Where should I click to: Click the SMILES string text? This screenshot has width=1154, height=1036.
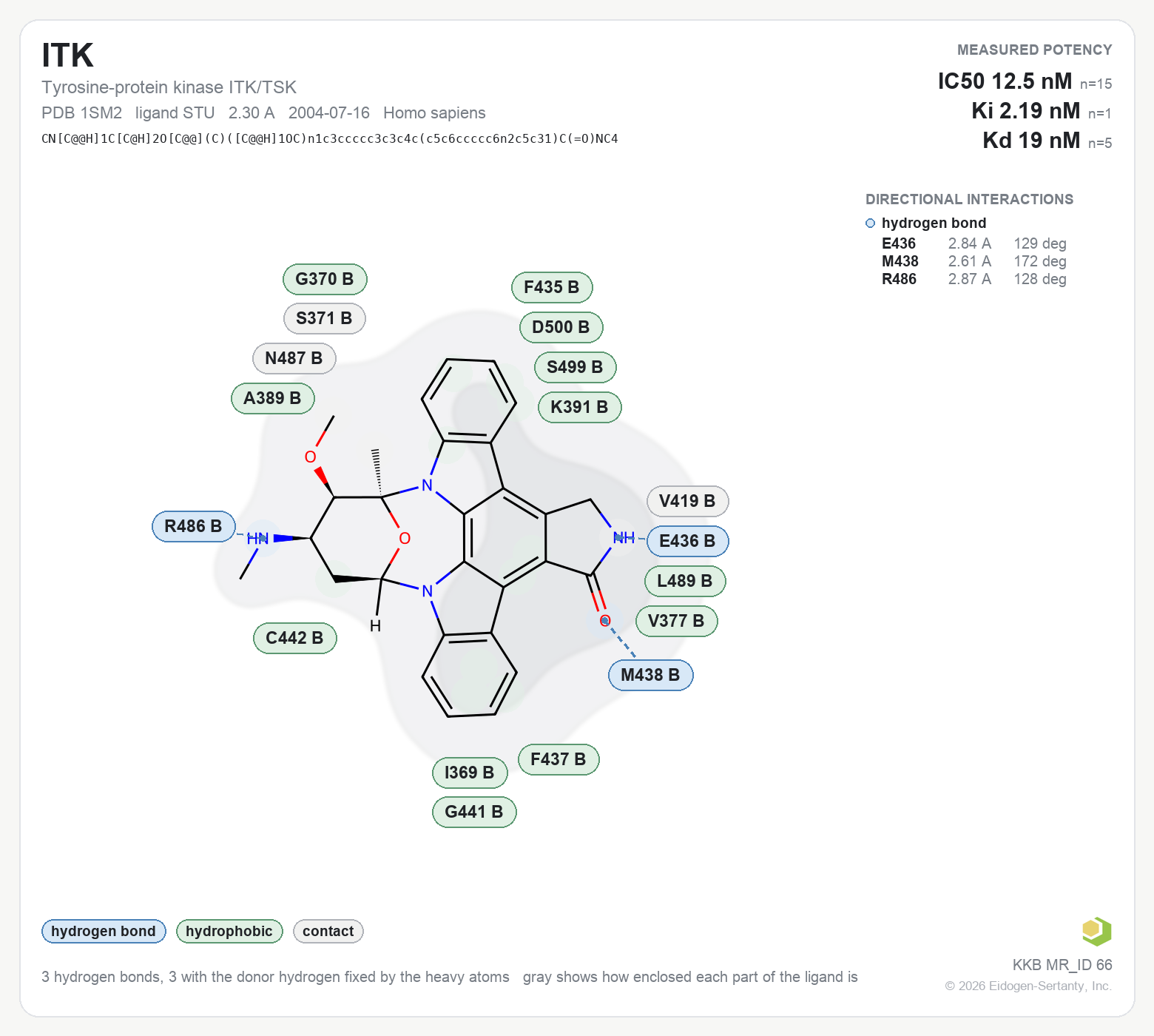coord(330,138)
